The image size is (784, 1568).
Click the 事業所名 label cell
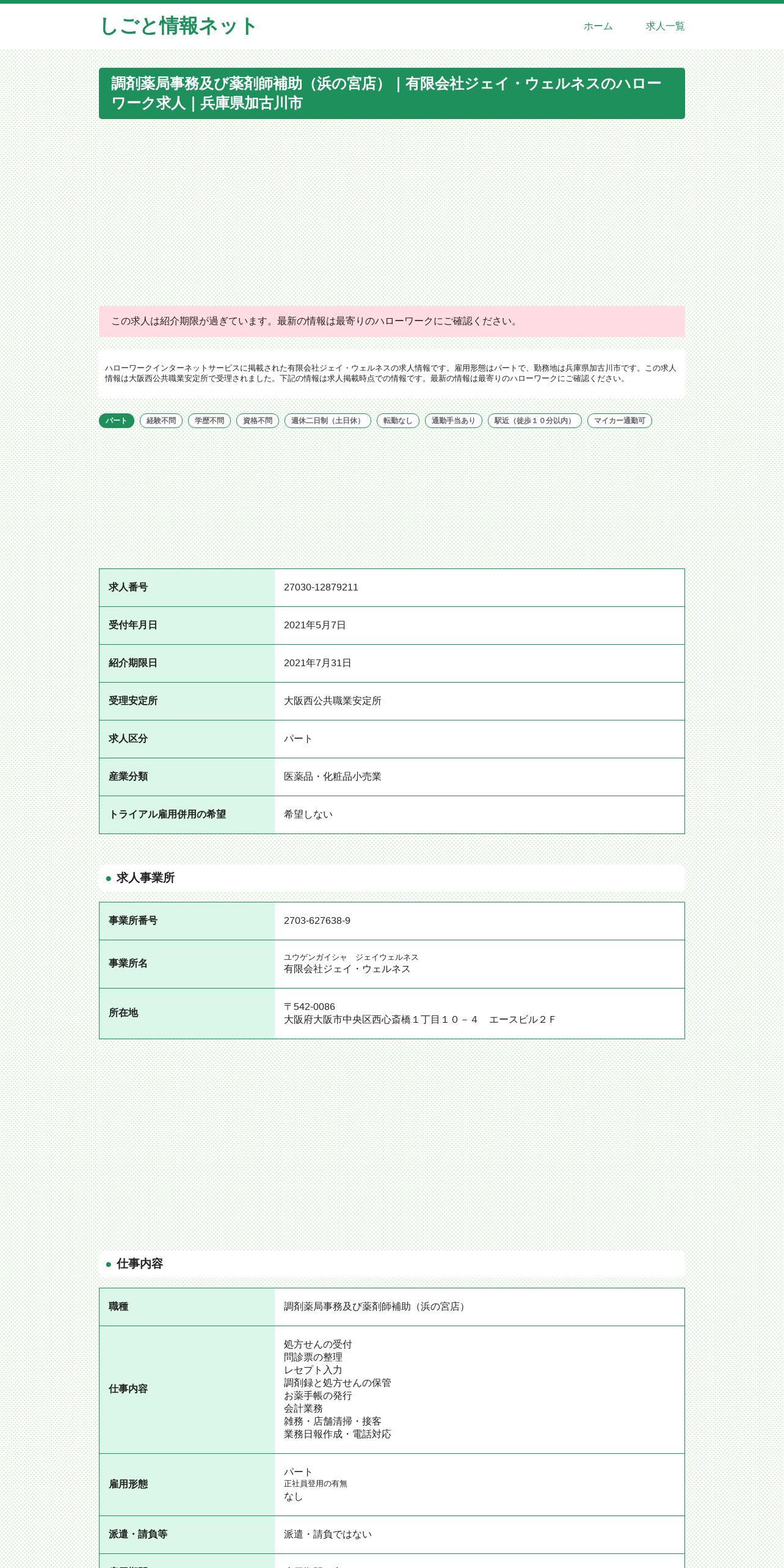coord(187,964)
